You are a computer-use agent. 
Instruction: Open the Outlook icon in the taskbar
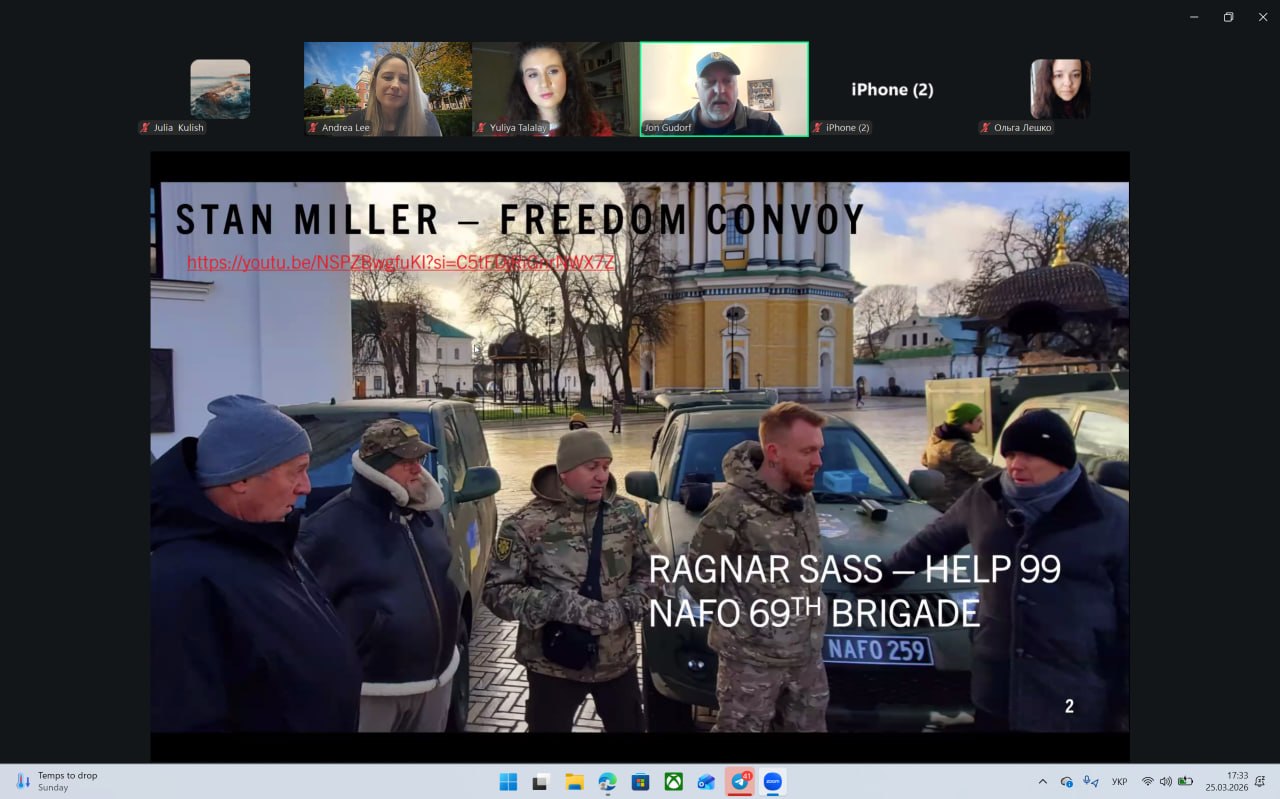(x=706, y=781)
